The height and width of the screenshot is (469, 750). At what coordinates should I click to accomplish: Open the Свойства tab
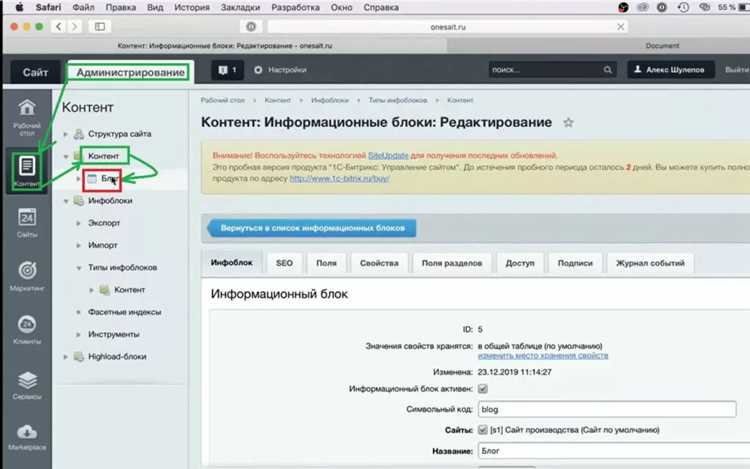[379, 263]
